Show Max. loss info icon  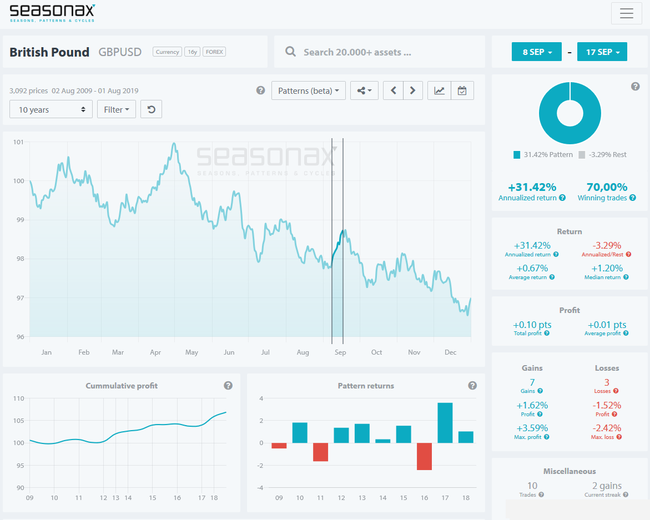619,437
